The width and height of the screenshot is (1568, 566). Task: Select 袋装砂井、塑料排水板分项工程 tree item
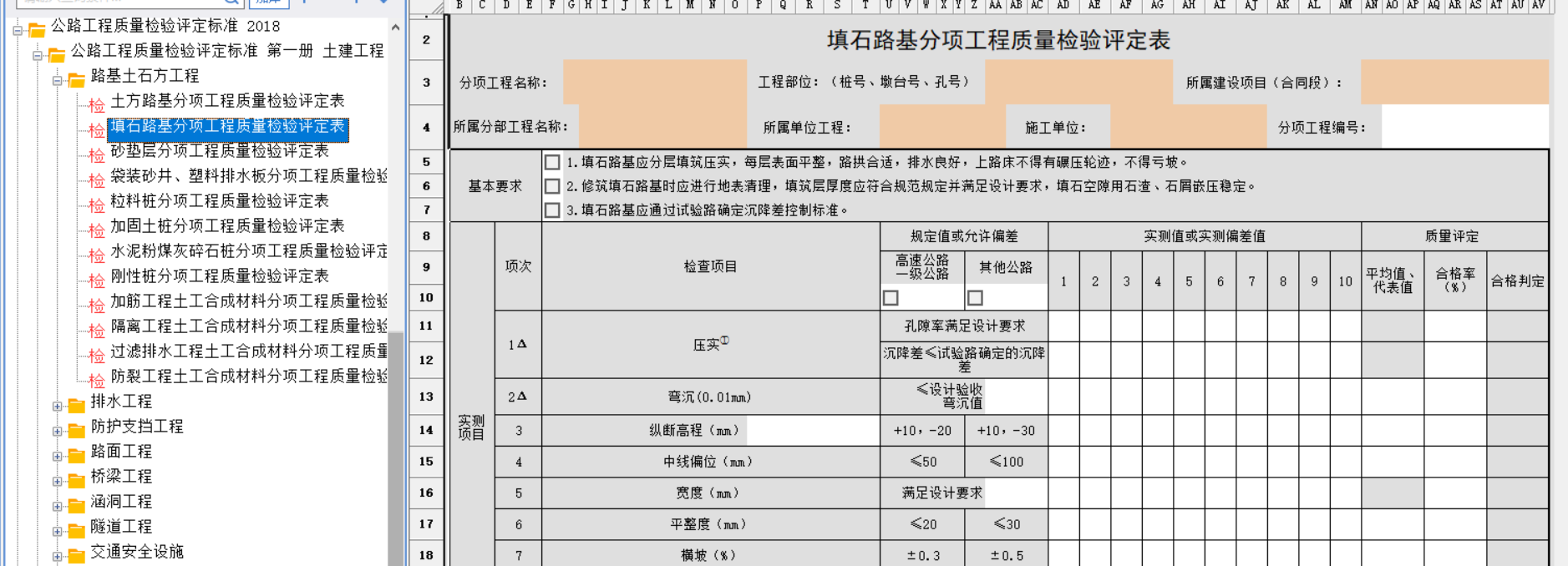(x=249, y=176)
